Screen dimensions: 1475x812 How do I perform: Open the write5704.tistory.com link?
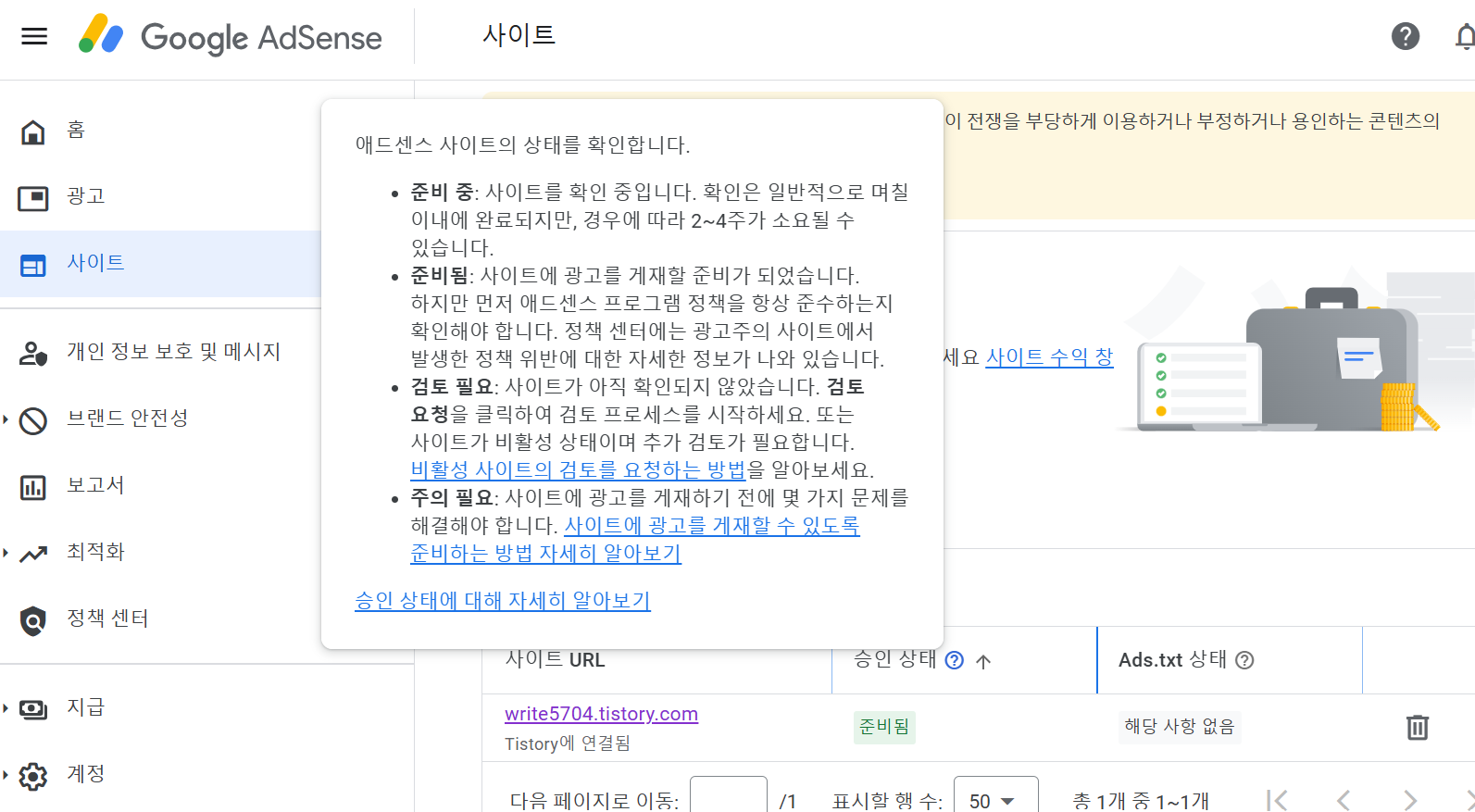601,714
